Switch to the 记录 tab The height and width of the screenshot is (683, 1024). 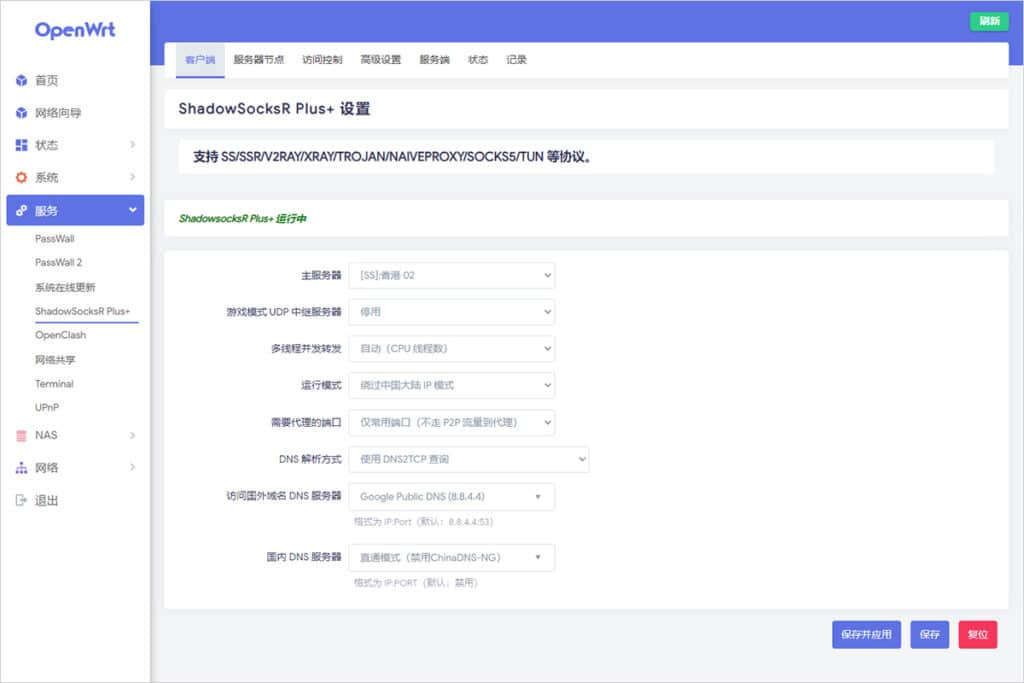pyautogui.click(x=516, y=60)
